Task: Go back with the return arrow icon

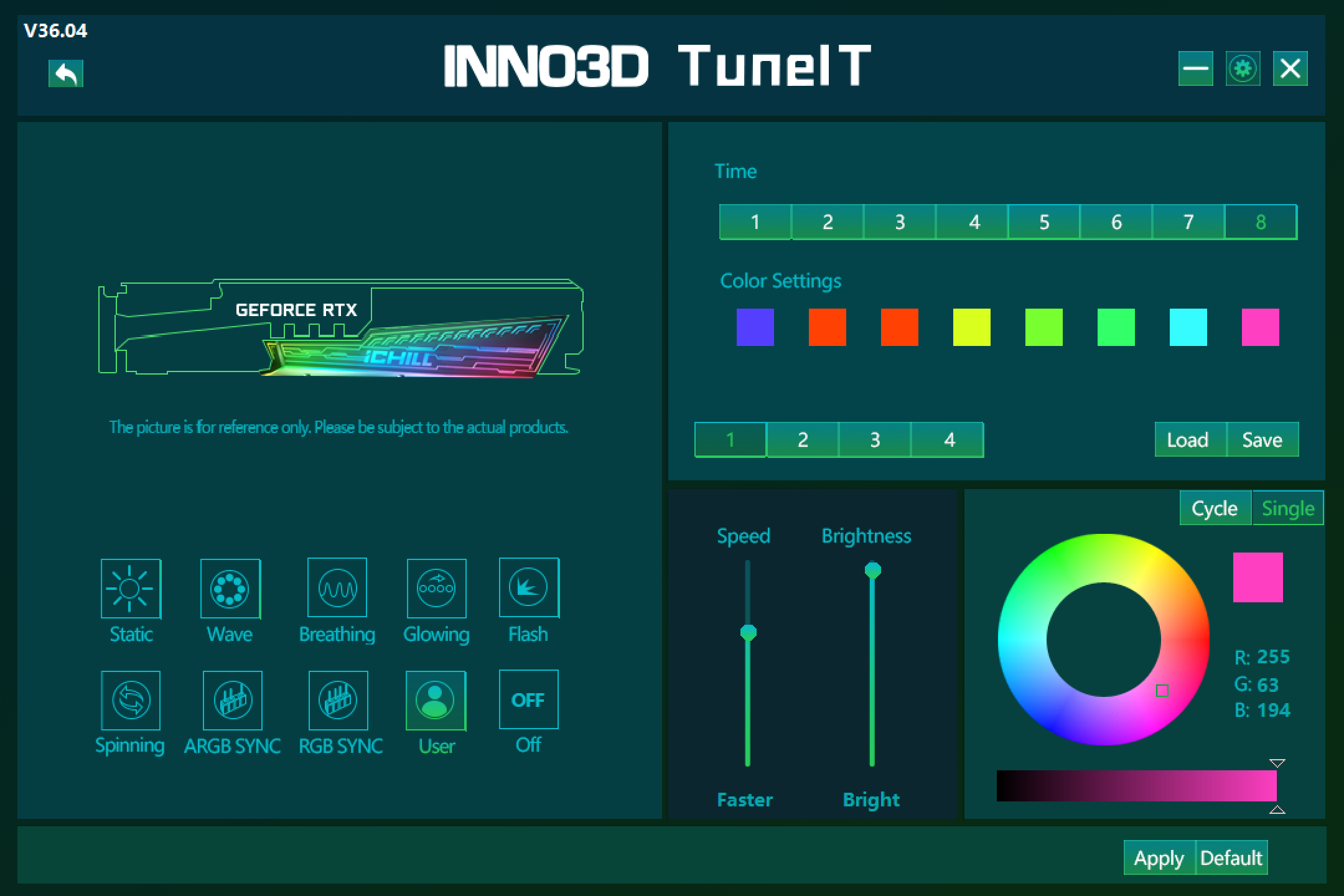Action: click(66, 73)
